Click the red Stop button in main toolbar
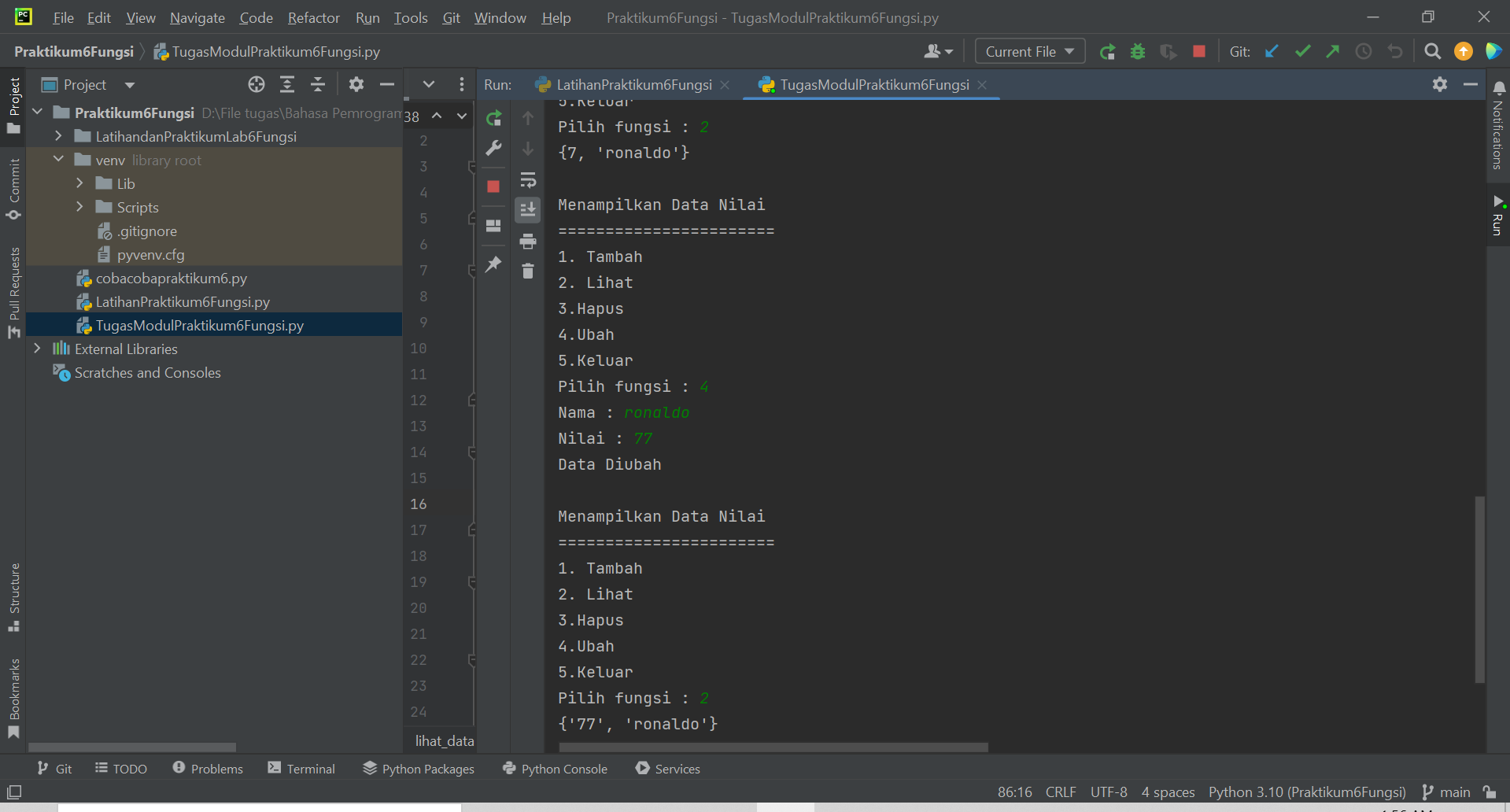 click(1199, 52)
